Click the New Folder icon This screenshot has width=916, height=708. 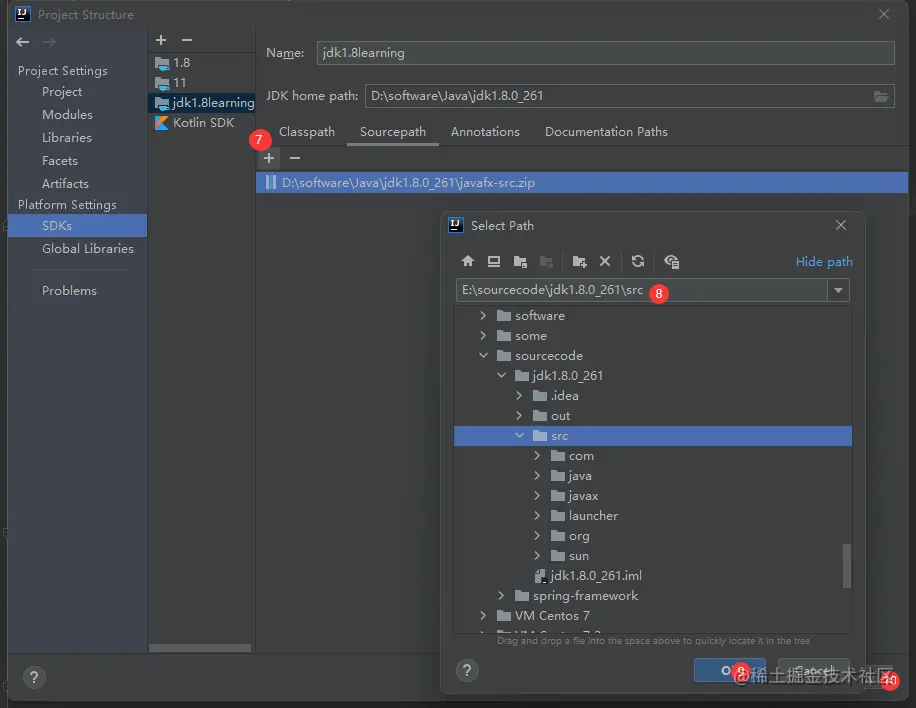(579, 261)
